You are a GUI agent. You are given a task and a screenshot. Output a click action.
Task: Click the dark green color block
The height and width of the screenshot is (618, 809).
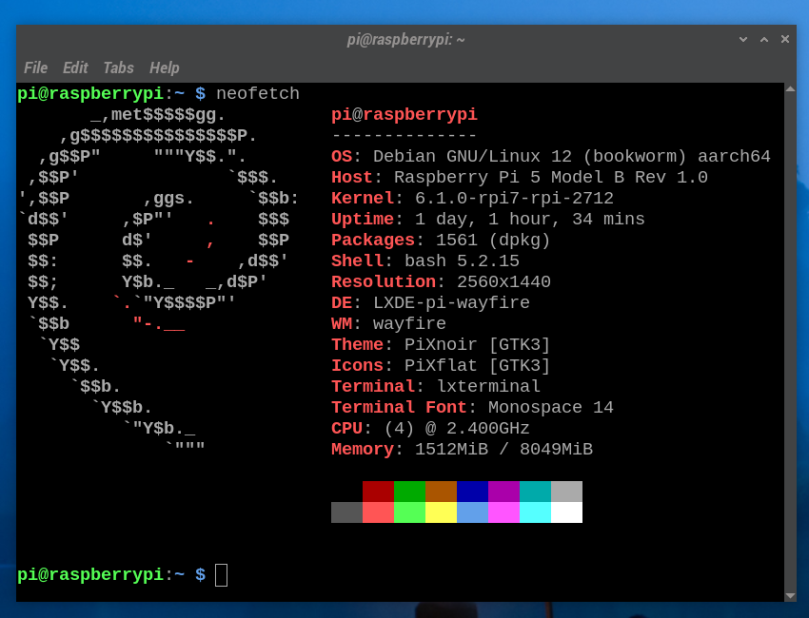pyautogui.click(x=410, y=492)
